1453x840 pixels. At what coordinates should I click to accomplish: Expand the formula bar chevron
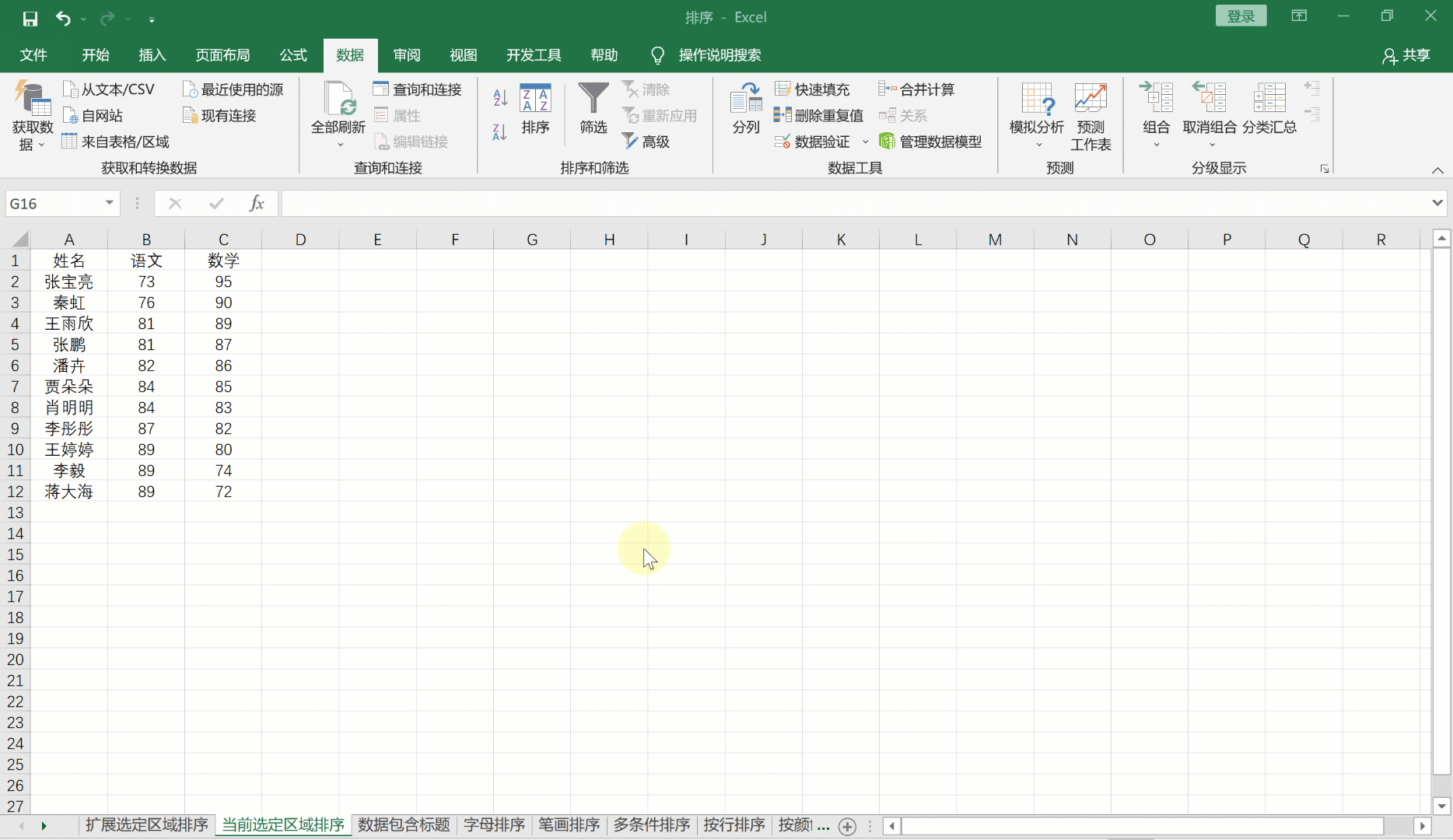click(1437, 203)
